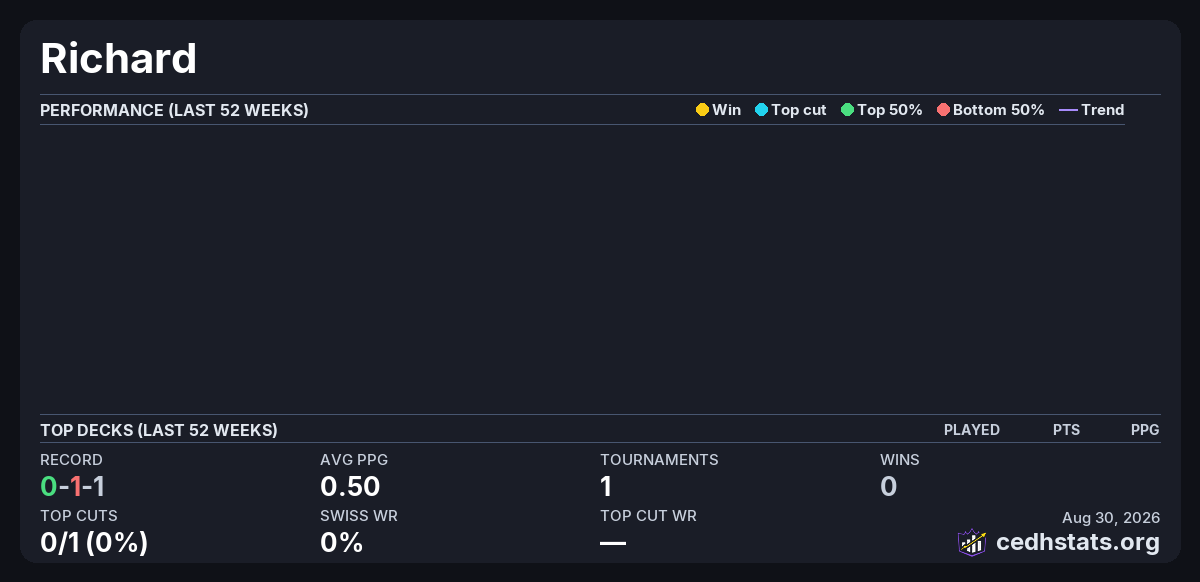Toggle the Top cut series label
Screen dimensions: 1200x582
click(x=799, y=110)
